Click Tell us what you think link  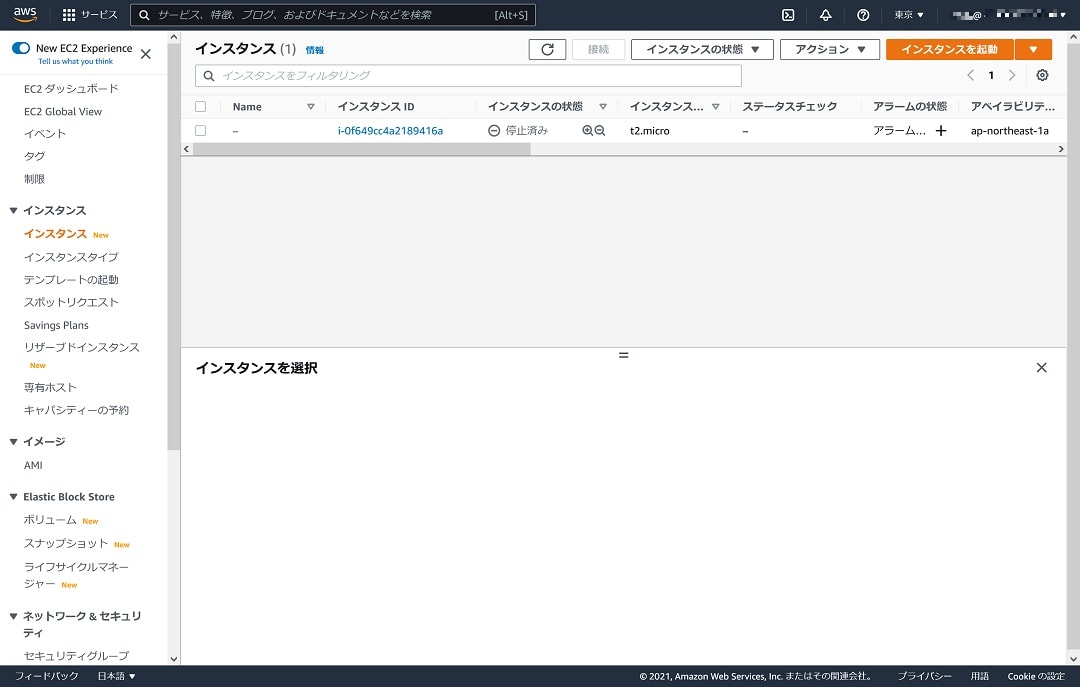75,61
